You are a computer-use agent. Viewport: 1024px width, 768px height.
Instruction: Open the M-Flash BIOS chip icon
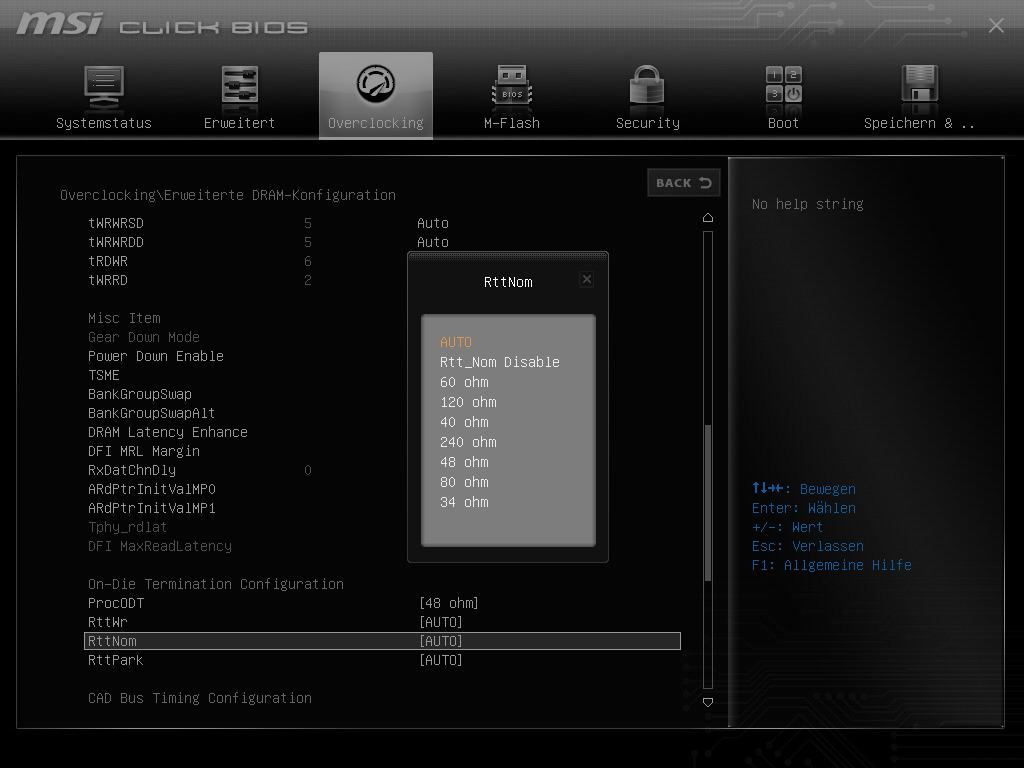(511, 86)
